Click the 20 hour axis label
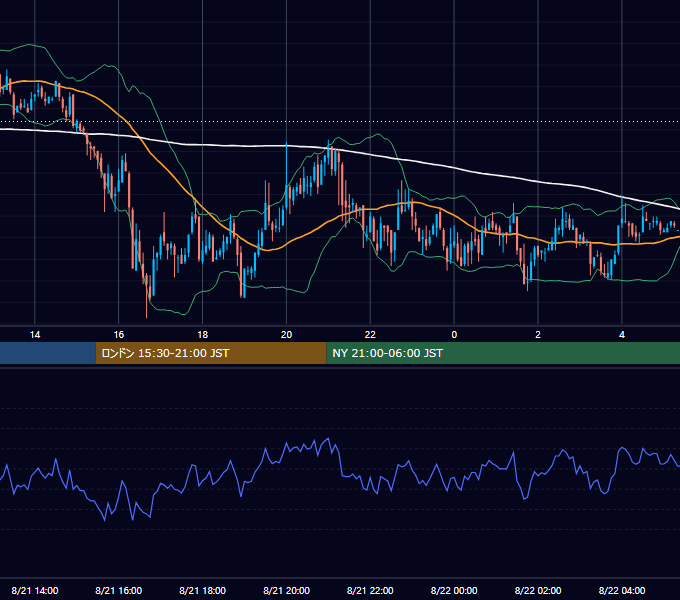The width and height of the screenshot is (680, 600). point(286,335)
